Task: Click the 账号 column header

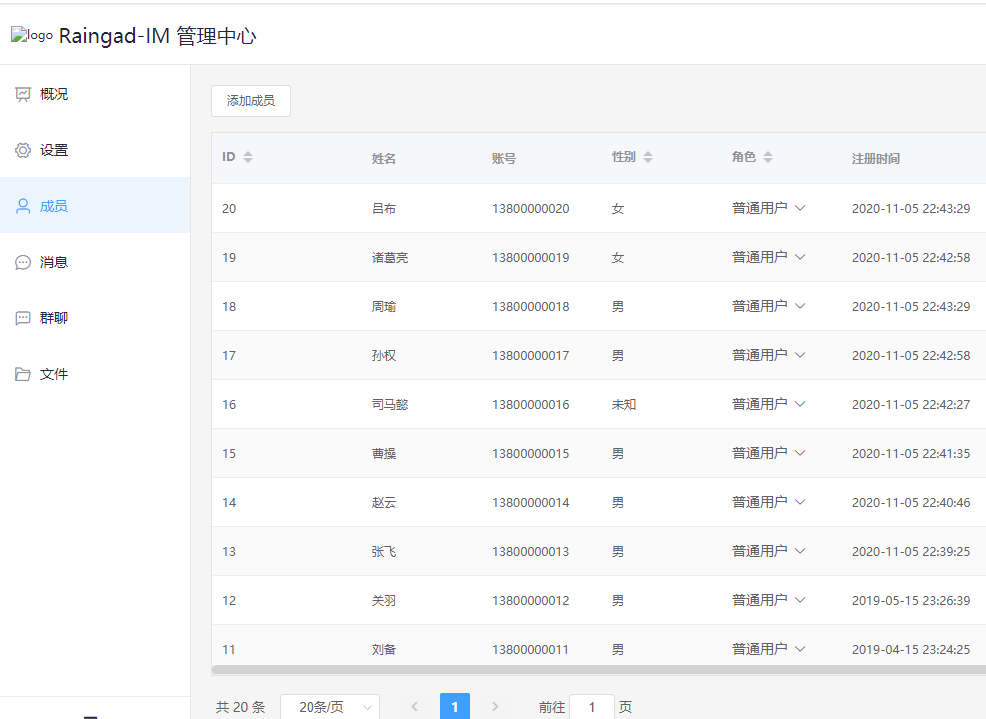Action: tap(504, 159)
